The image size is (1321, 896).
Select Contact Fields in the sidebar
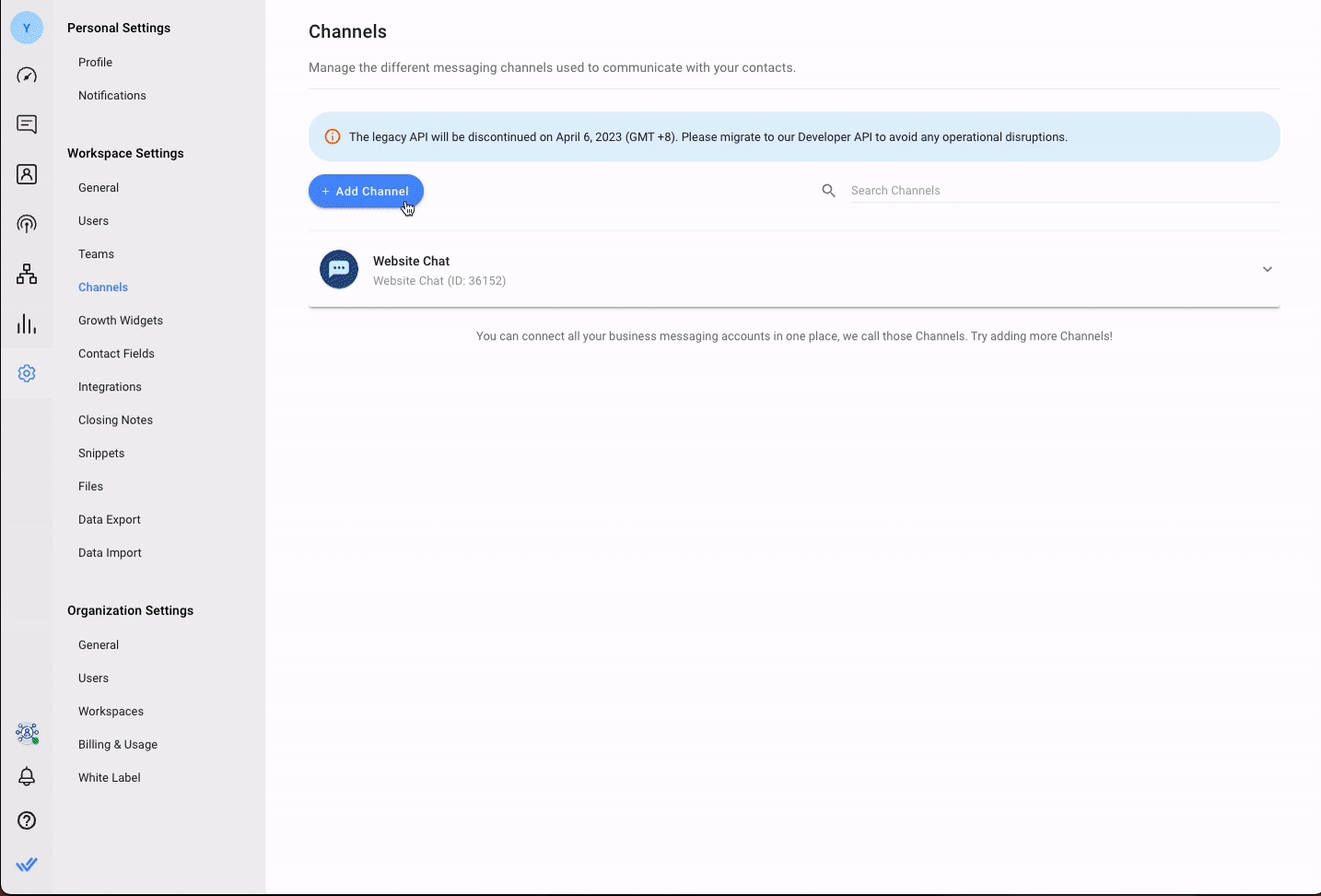point(116,354)
